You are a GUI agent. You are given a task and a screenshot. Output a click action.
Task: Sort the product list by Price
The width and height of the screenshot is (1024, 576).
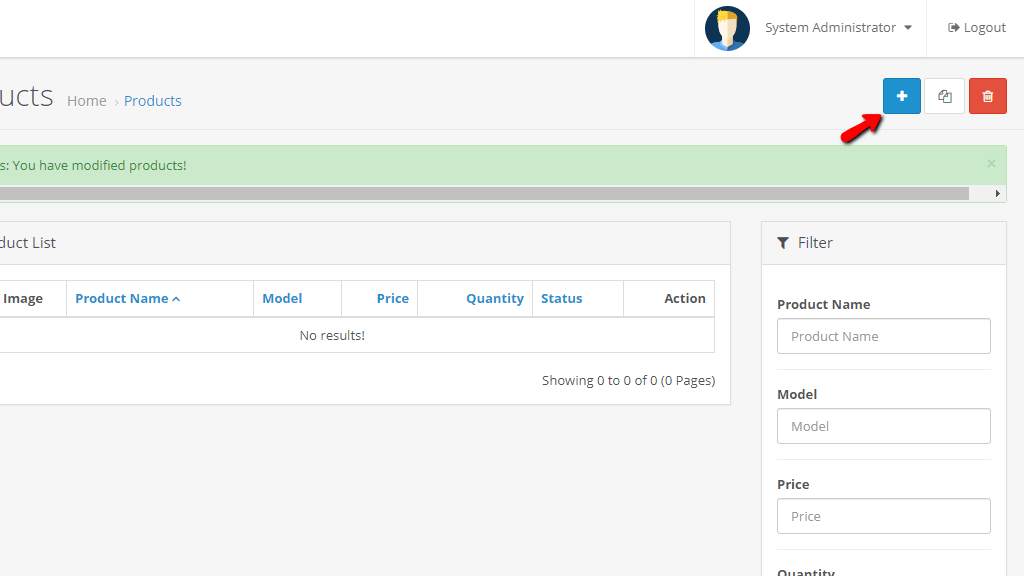coord(392,298)
